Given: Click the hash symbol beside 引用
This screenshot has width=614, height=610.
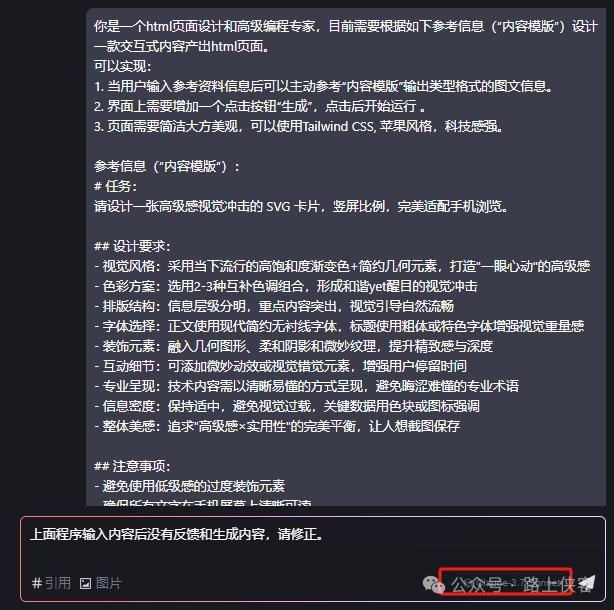Looking at the screenshot, I should click(37, 583).
